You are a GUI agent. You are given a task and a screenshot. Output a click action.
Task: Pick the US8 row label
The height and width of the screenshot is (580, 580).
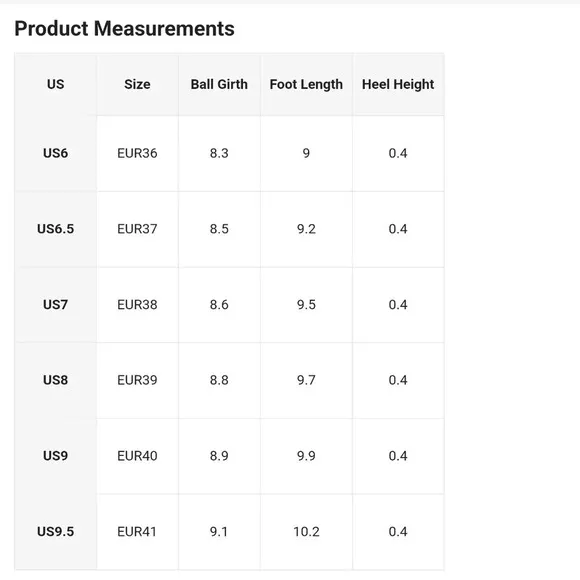[x=55, y=380]
